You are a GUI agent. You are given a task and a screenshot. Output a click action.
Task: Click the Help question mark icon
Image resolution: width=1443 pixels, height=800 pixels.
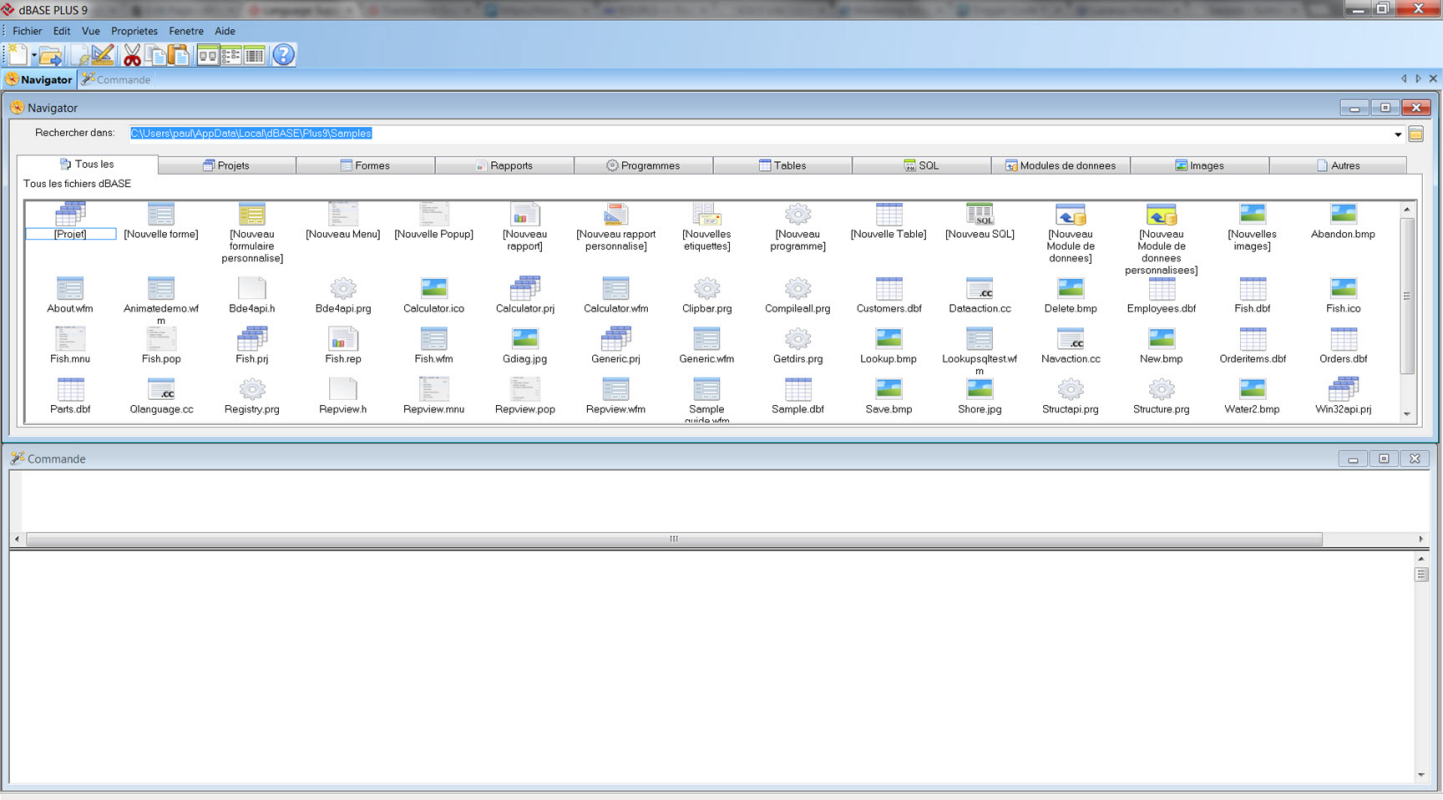284,55
